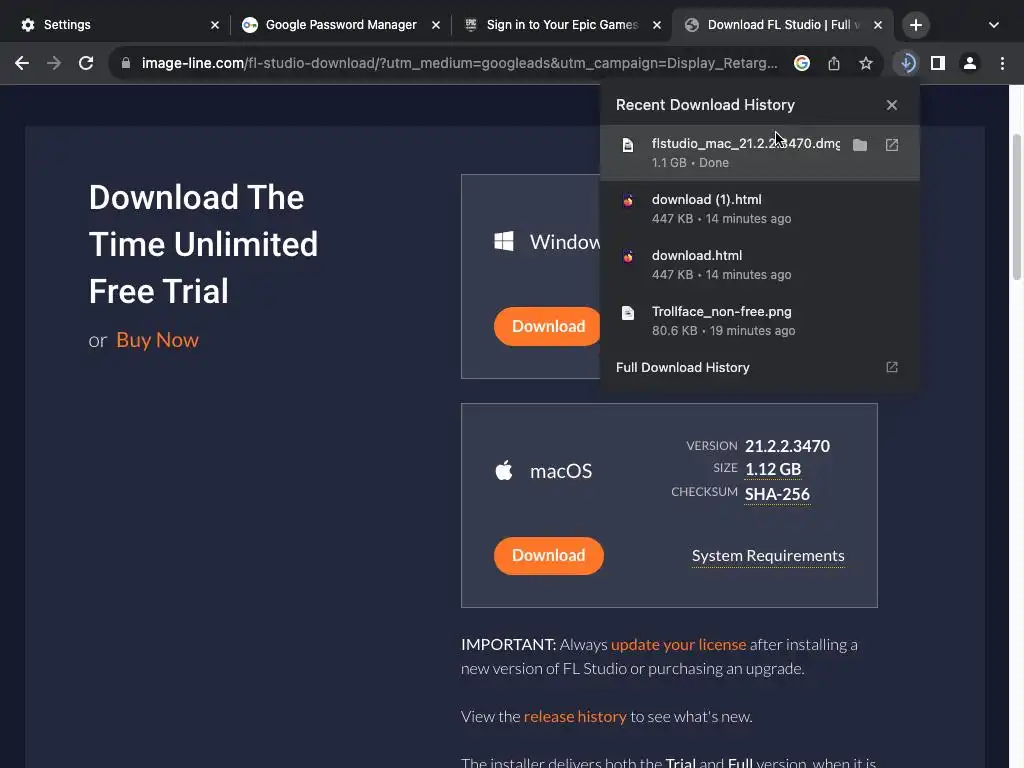
Task: Select the Download FL Studio tab
Action: pos(782,25)
